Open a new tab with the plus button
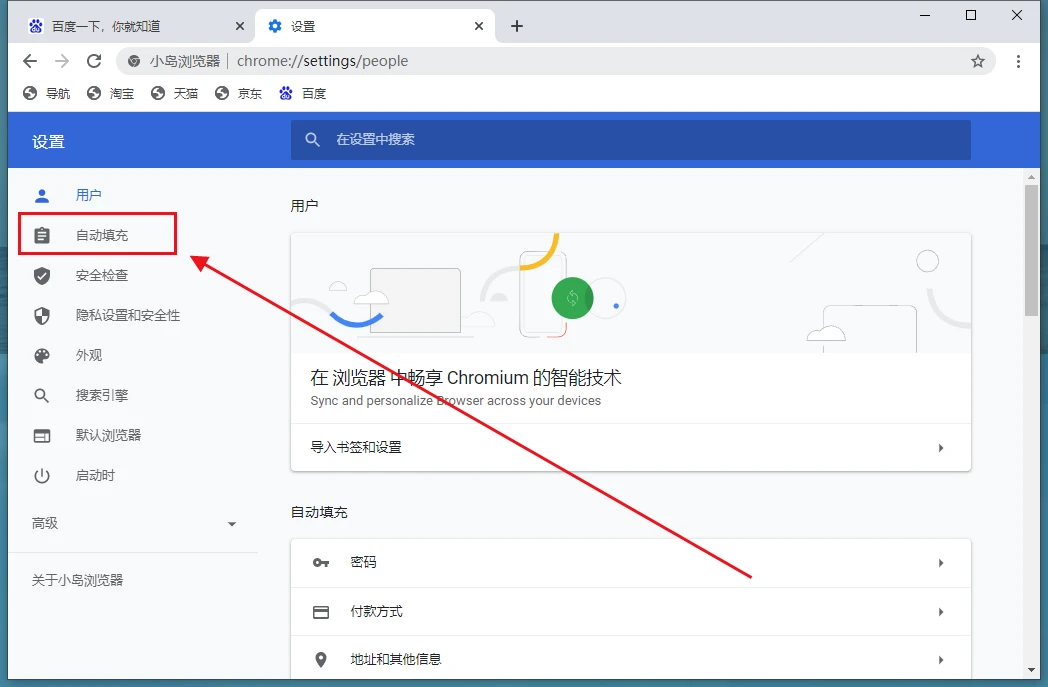Image resolution: width=1048 pixels, height=687 pixels. (516, 26)
